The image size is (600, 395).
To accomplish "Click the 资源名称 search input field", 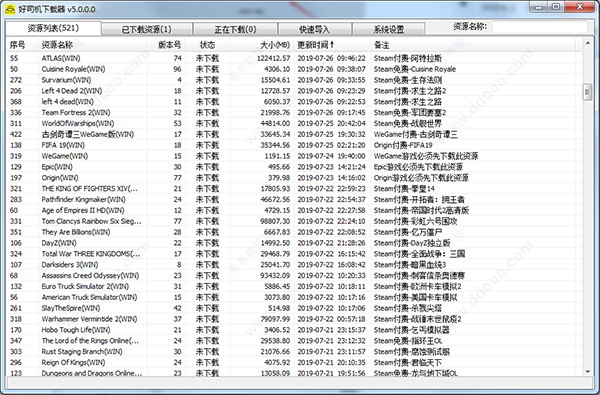I will pyautogui.click(x=540, y=27).
